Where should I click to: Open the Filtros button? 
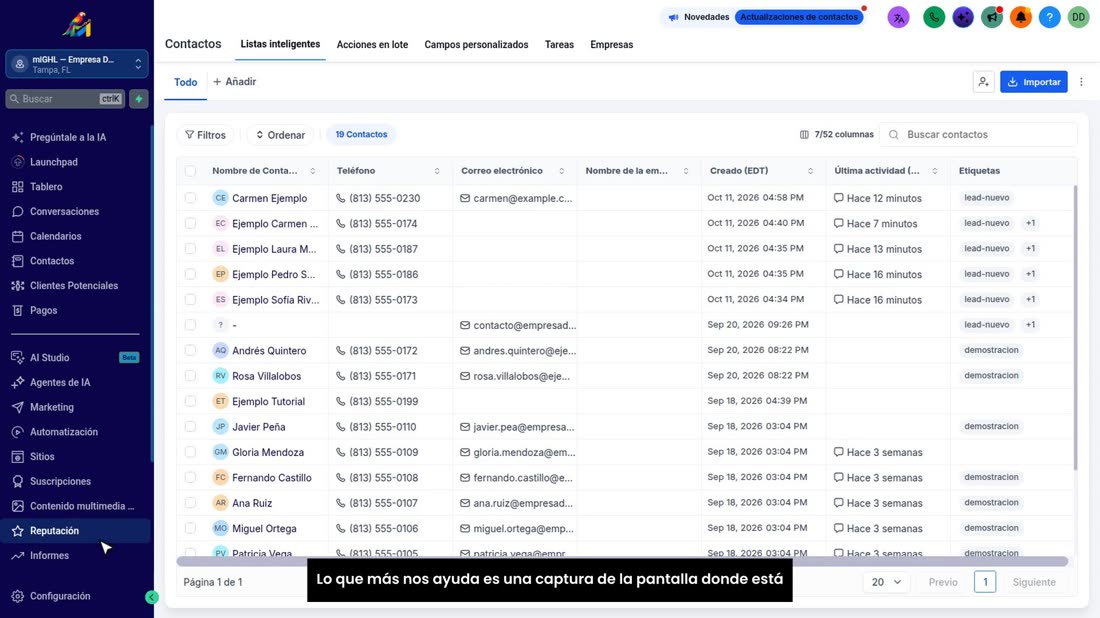pyautogui.click(x=206, y=135)
